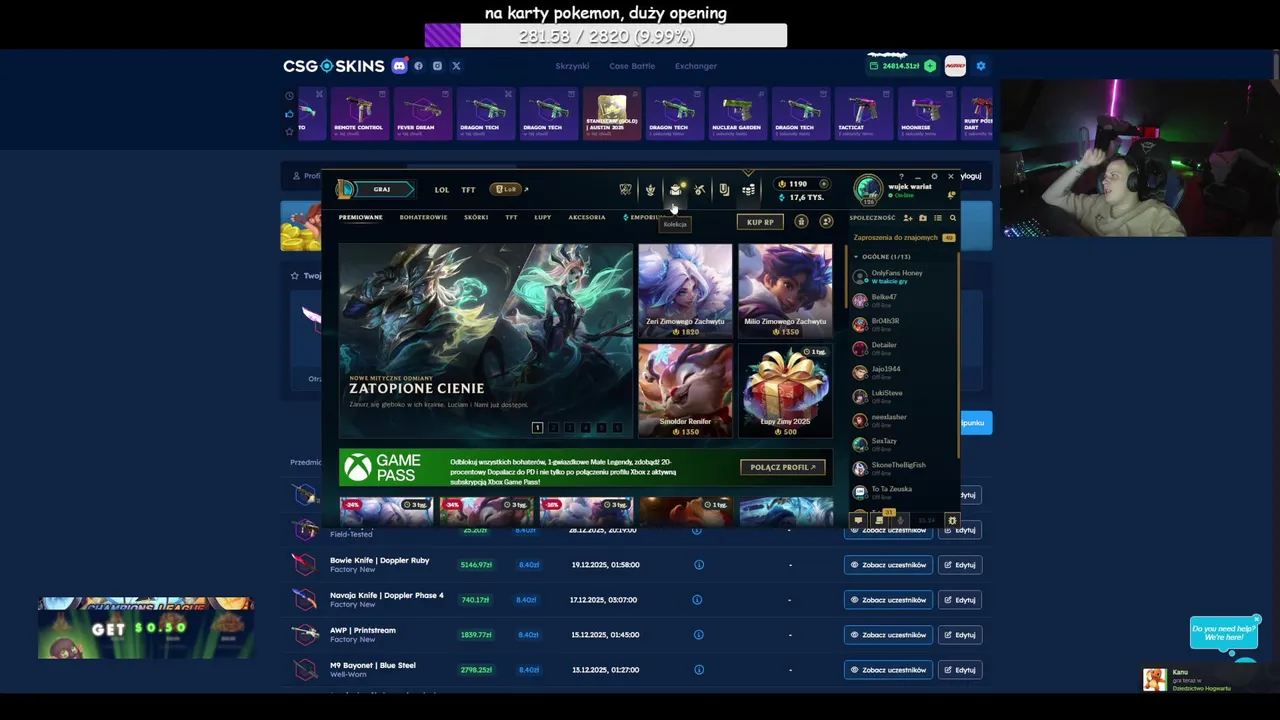
Task: Open the Zatopione Cienie featured banner
Action: pos(485,341)
